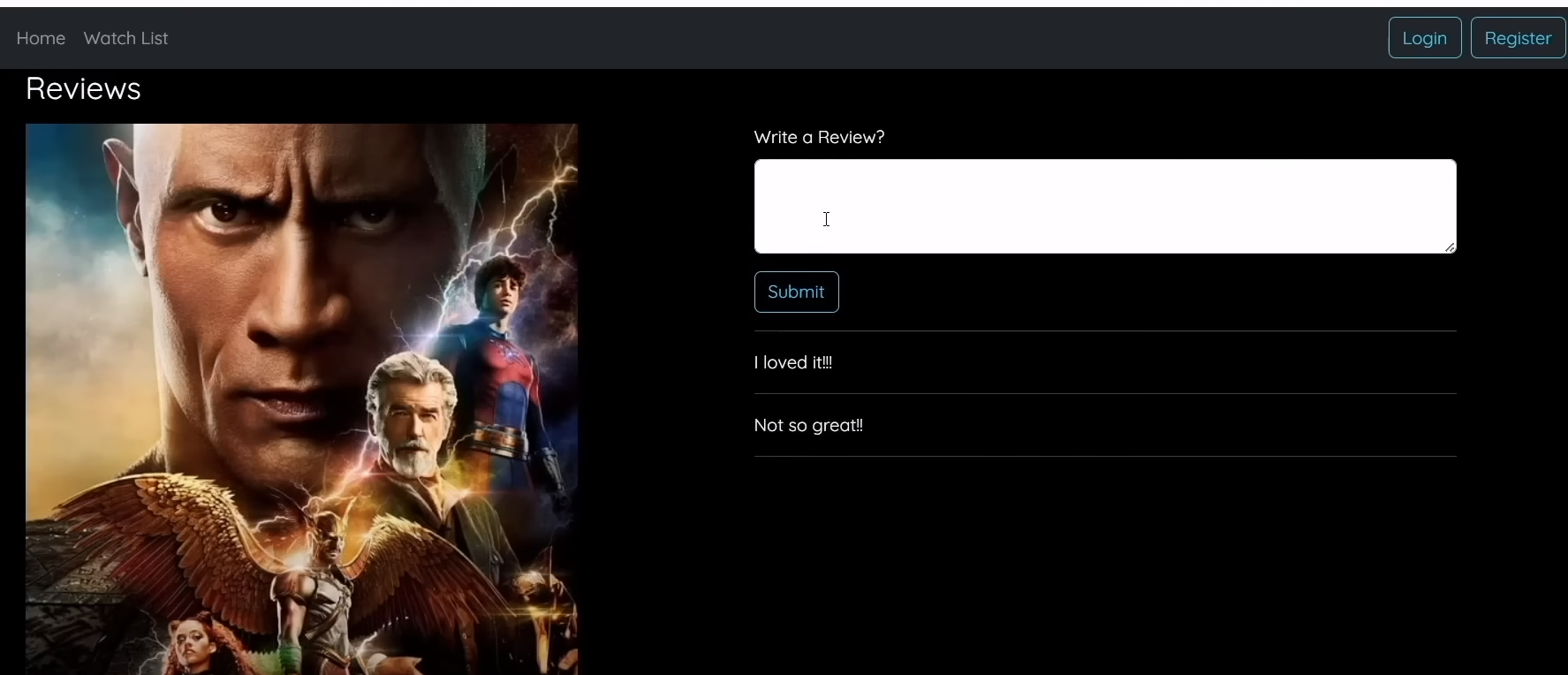Open the Home navigation link
Screen dimensions: 1568x675
pyautogui.click(x=41, y=38)
